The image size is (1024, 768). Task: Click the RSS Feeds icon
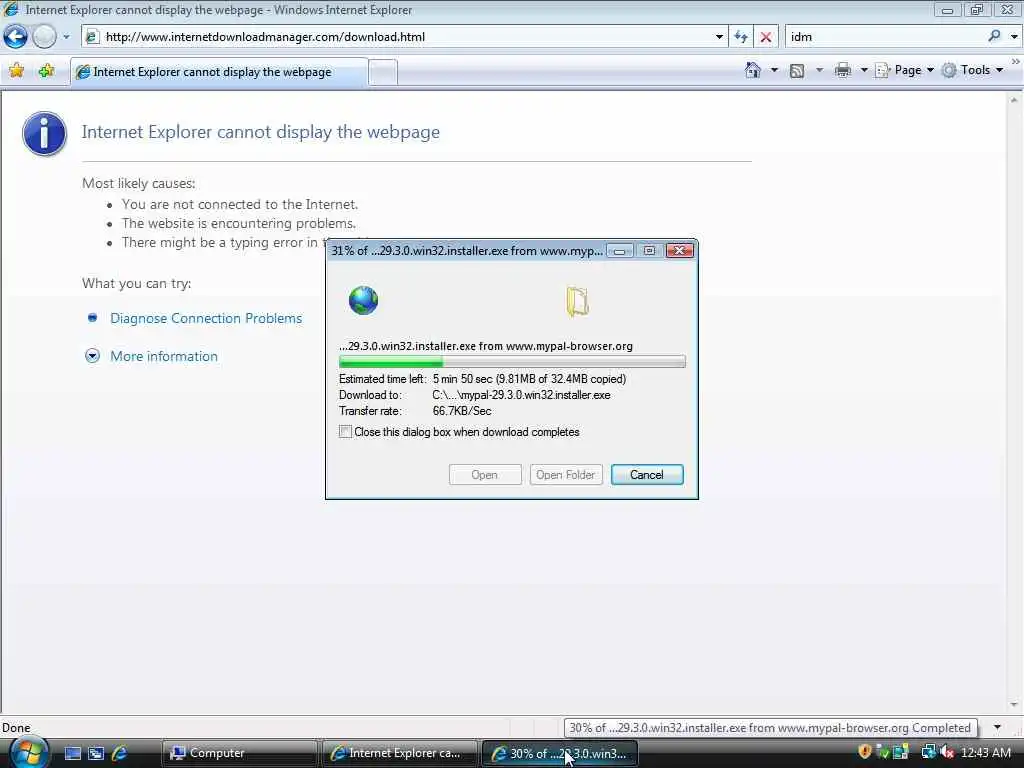click(x=797, y=71)
